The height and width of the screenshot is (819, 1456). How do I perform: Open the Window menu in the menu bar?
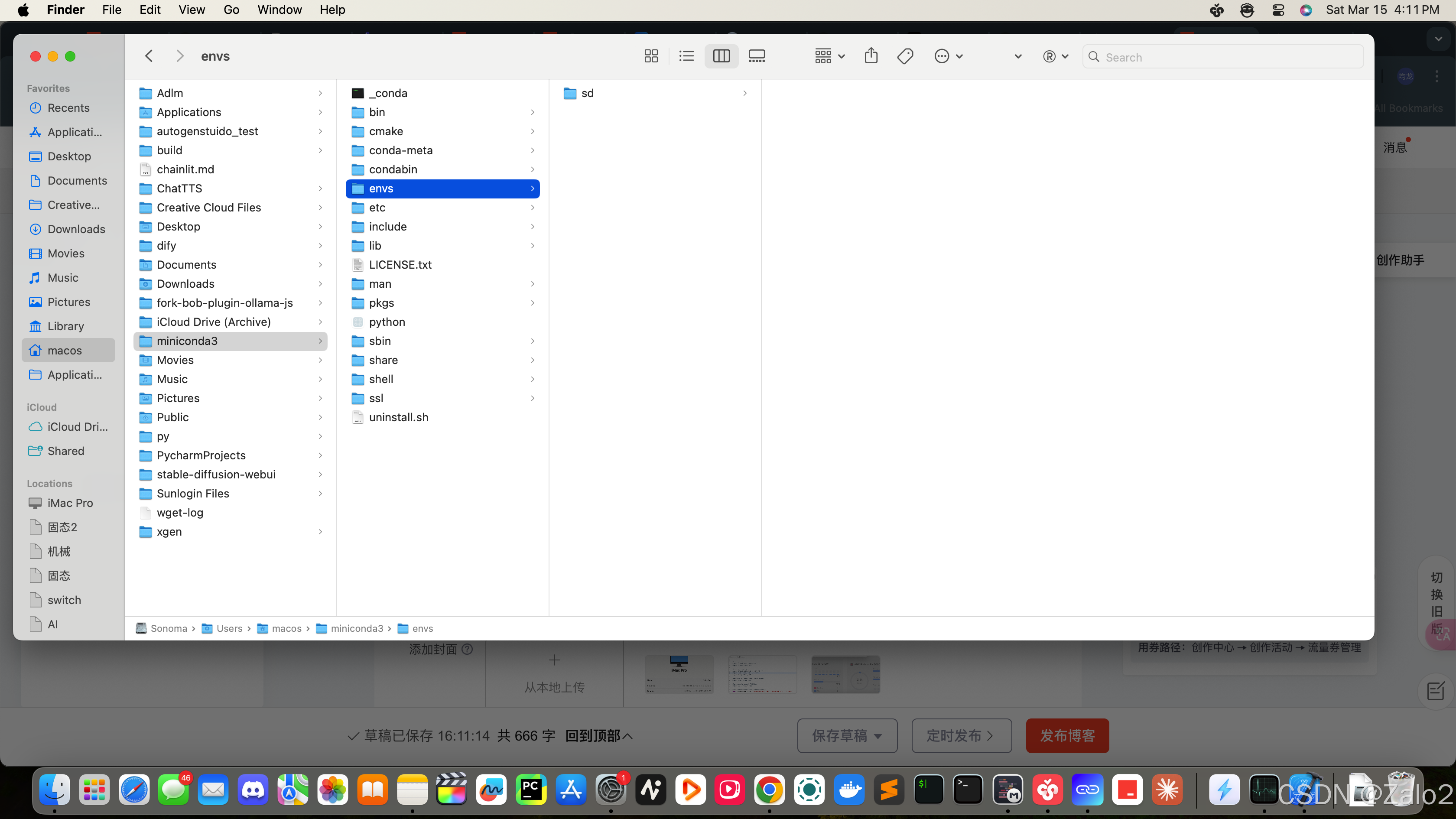[x=279, y=10]
